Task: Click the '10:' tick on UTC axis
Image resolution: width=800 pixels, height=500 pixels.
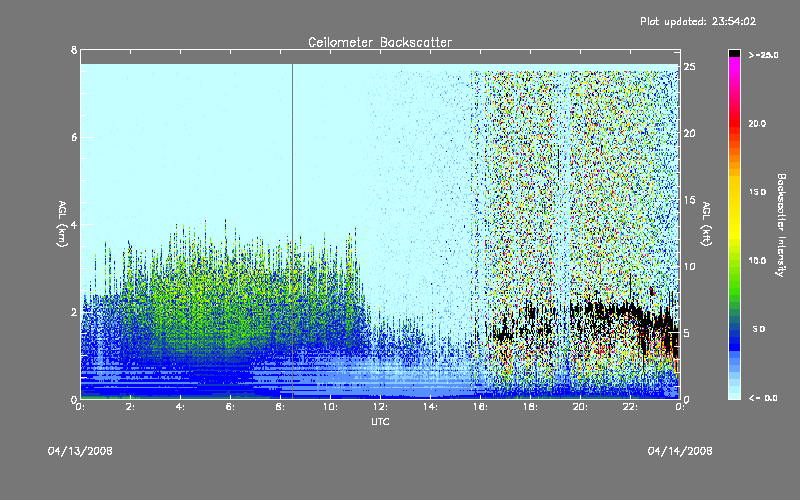Action: [x=330, y=407]
